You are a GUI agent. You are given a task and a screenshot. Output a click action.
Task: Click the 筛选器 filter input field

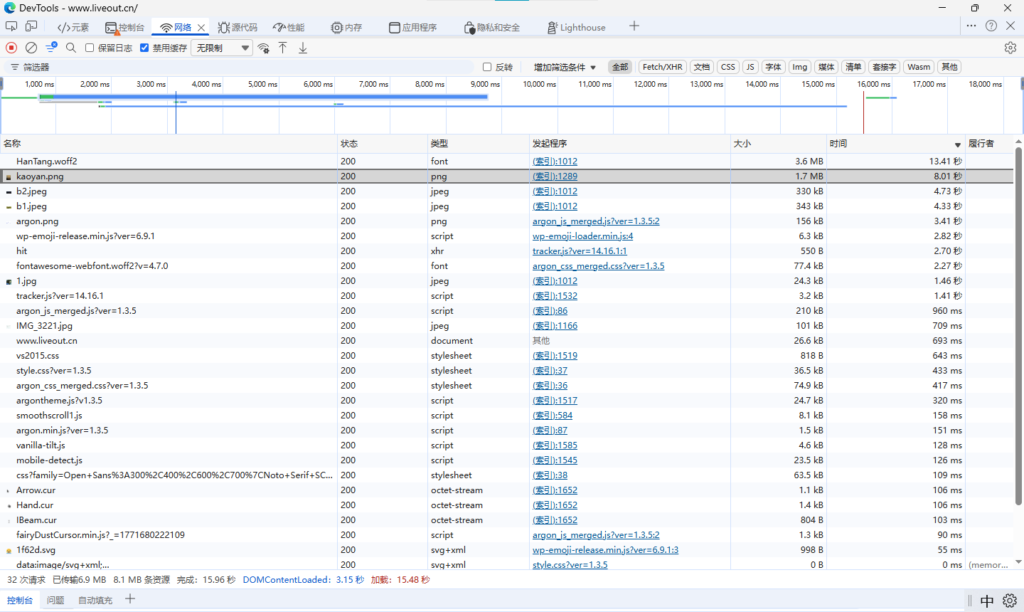click(x=240, y=67)
